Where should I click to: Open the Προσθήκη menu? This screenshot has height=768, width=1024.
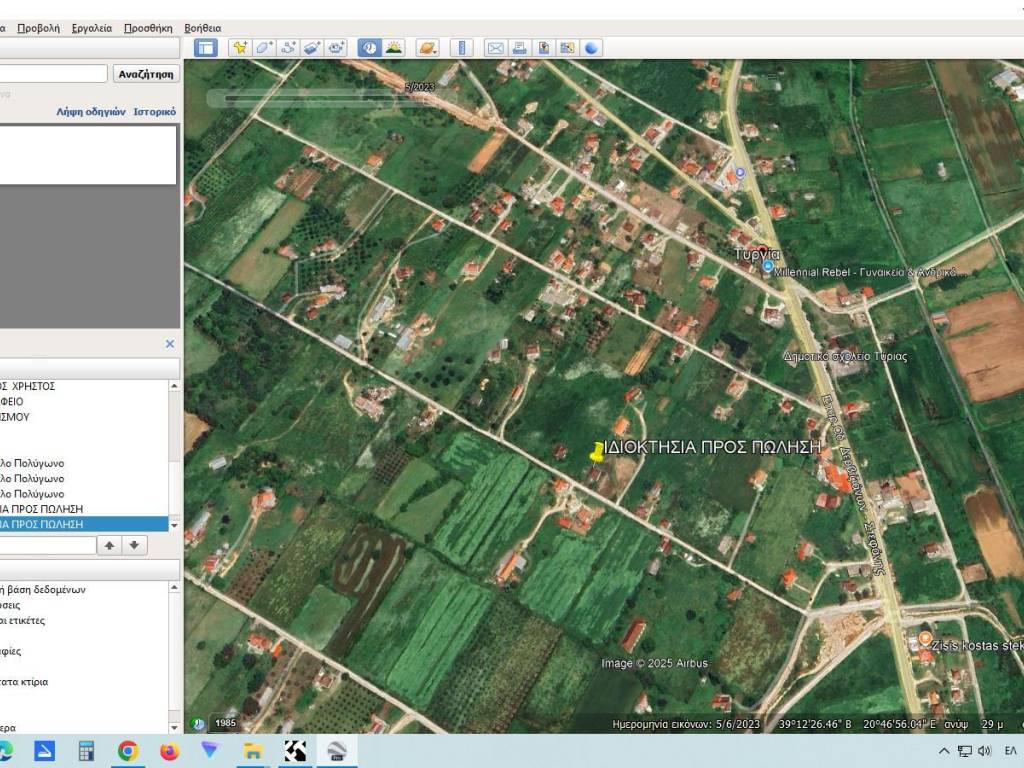click(148, 28)
